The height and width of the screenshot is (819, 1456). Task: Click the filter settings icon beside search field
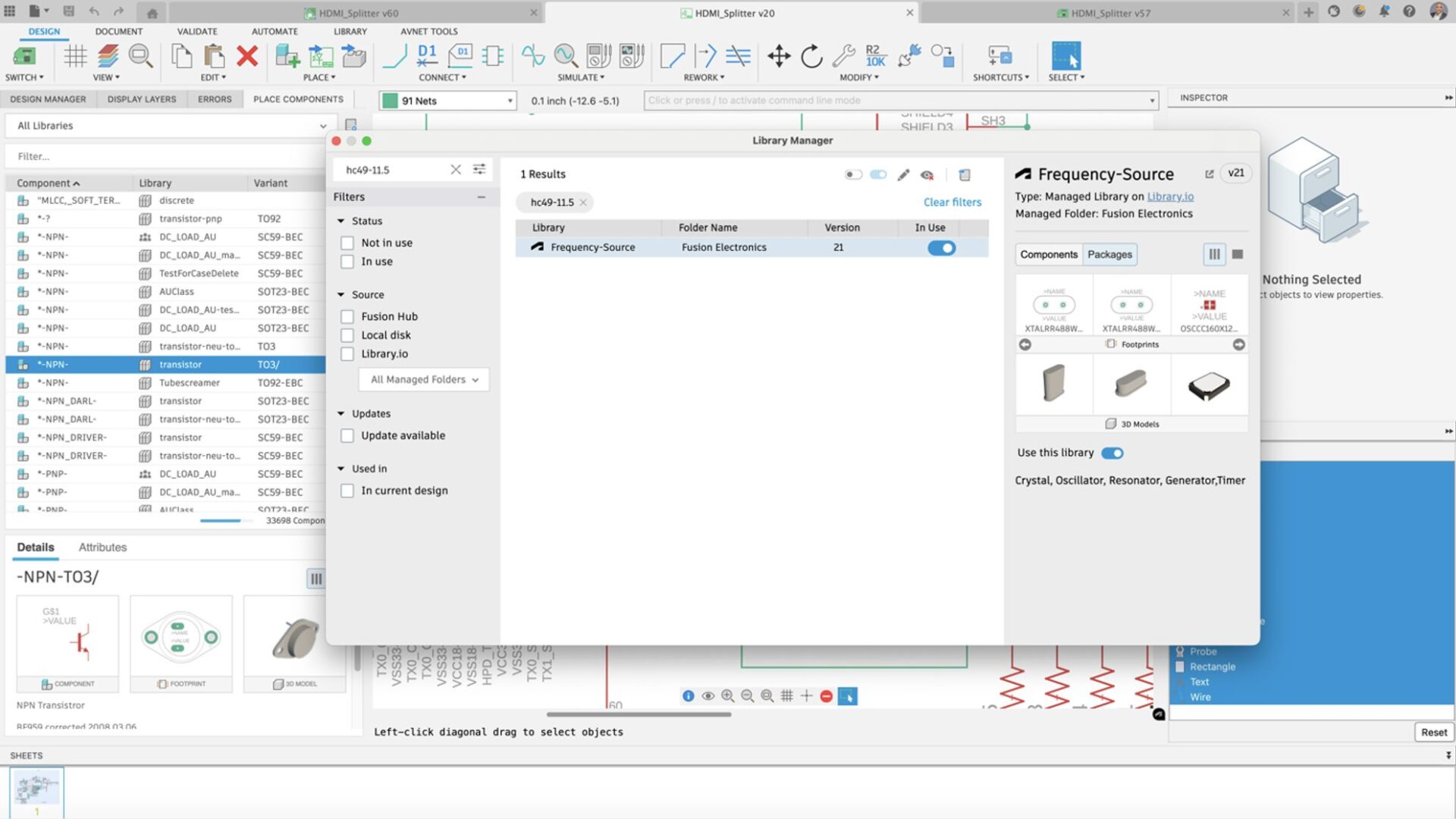coord(479,169)
